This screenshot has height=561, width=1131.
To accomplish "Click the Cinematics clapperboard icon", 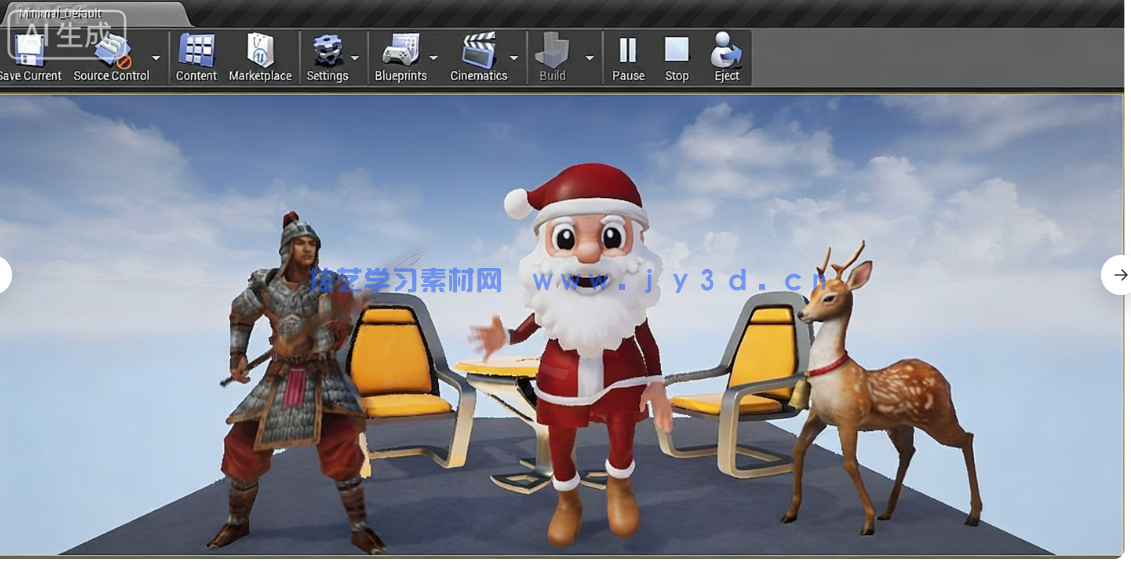I will (x=479, y=56).
